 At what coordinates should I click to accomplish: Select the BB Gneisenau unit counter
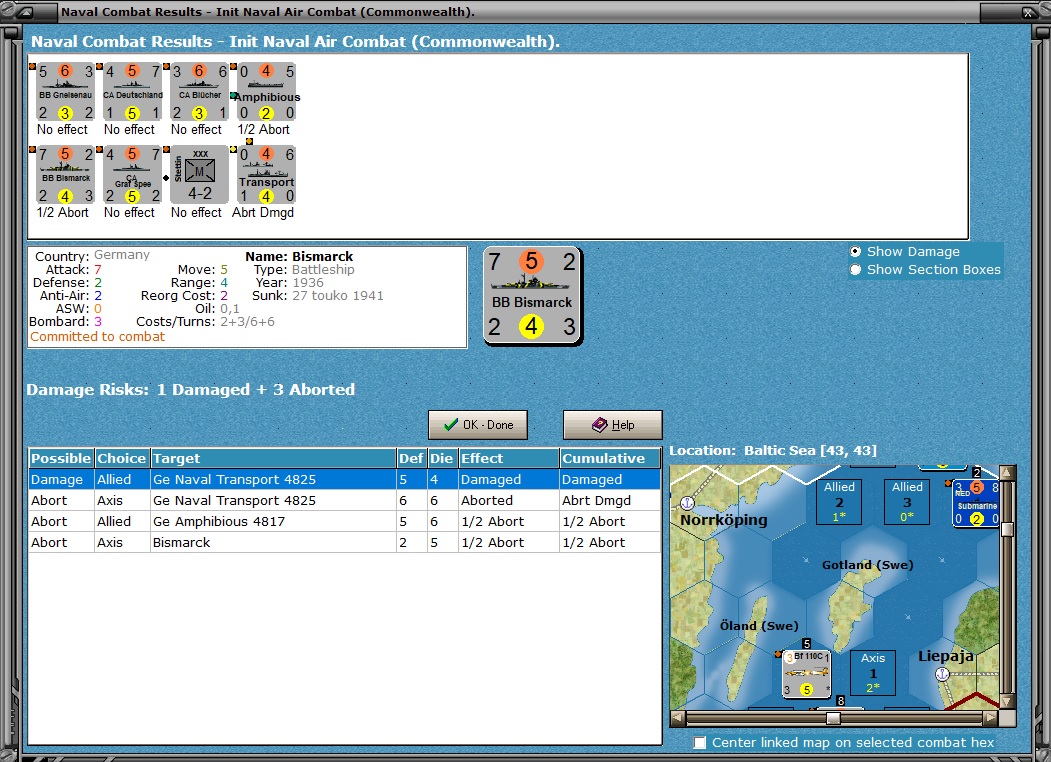pyautogui.click(x=65, y=92)
